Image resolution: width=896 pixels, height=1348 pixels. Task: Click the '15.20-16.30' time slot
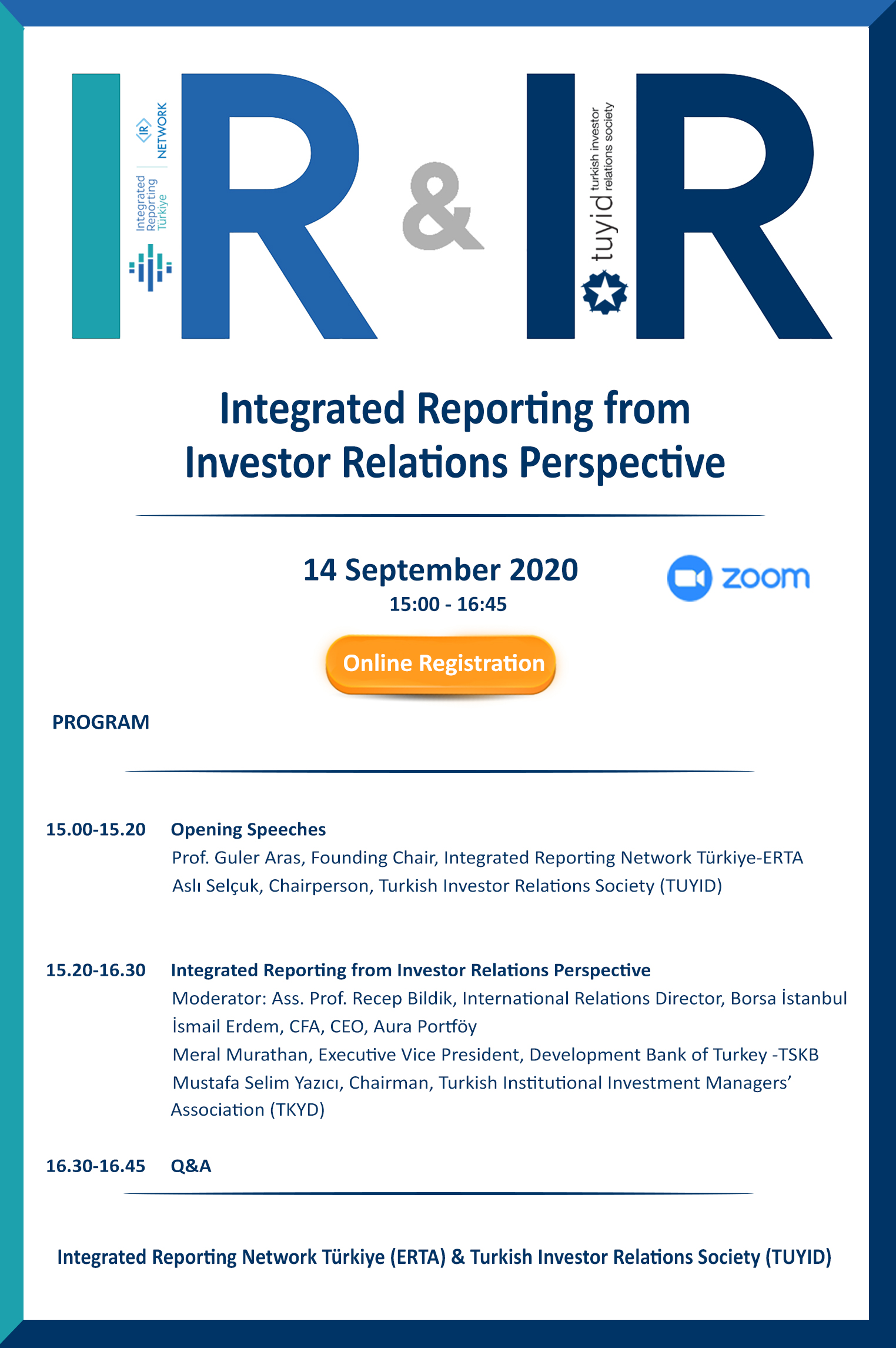[96, 970]
